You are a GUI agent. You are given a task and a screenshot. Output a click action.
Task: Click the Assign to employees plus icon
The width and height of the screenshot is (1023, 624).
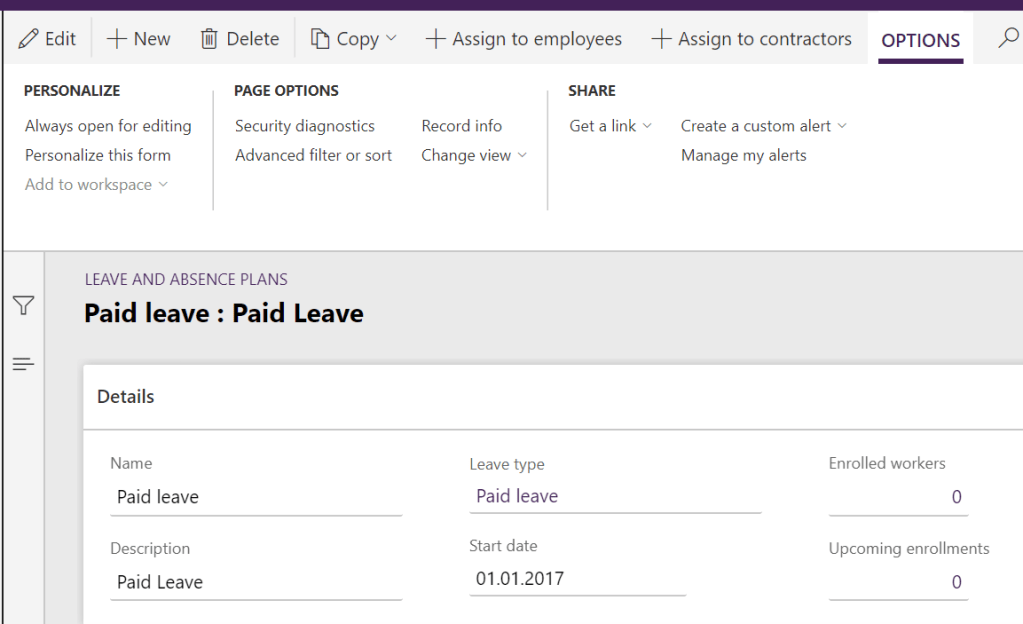point(436,38)
